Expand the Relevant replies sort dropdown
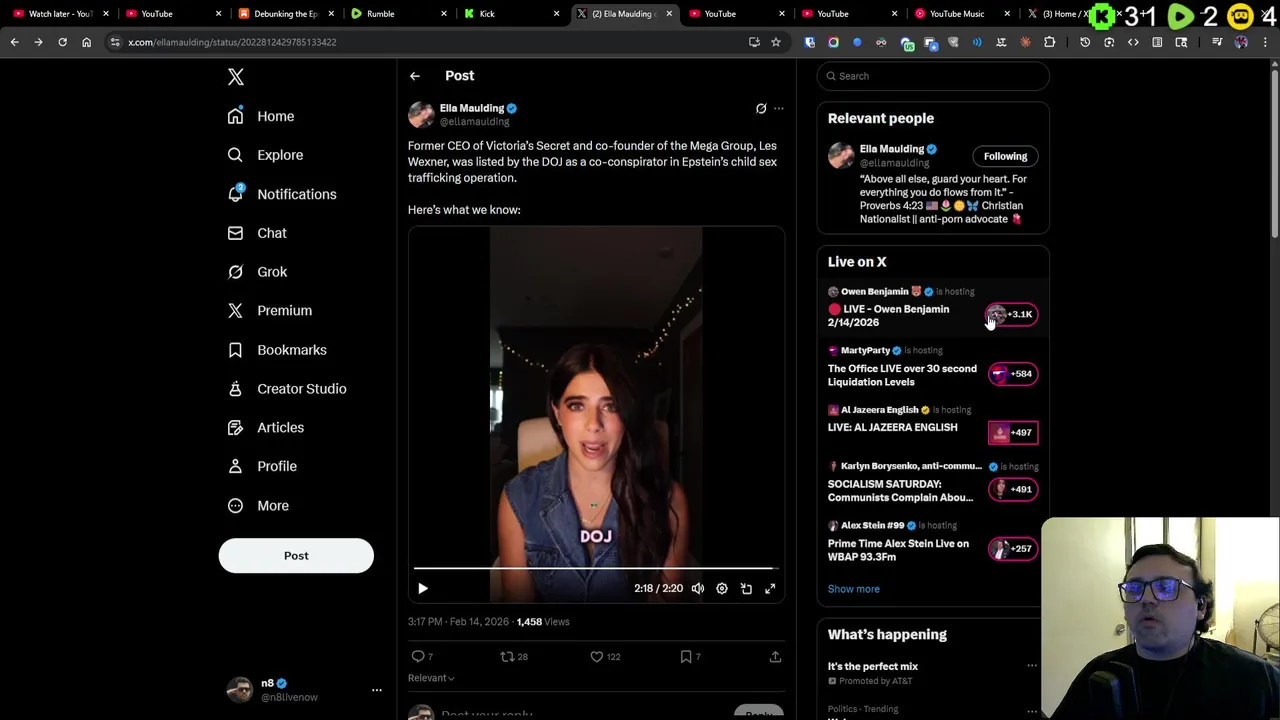The height and width of the screenshot is (720, 1280). pyautogui.click(x=431, y=678)
